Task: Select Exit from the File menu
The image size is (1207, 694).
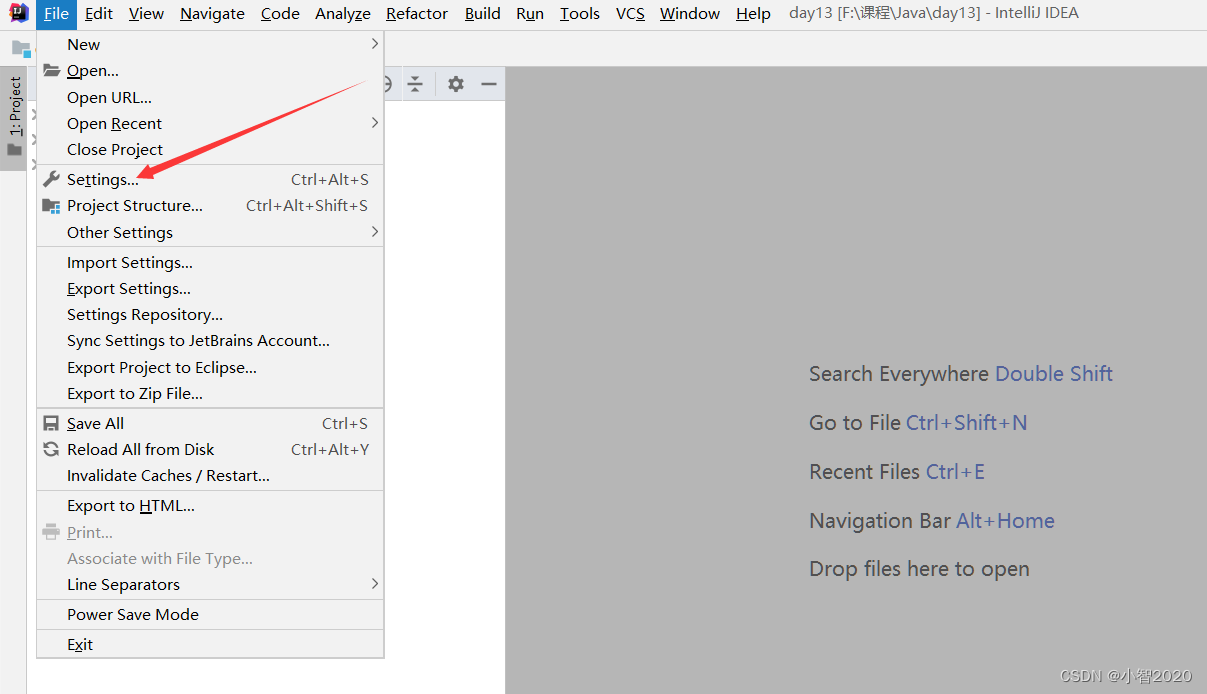Action: 210,645
